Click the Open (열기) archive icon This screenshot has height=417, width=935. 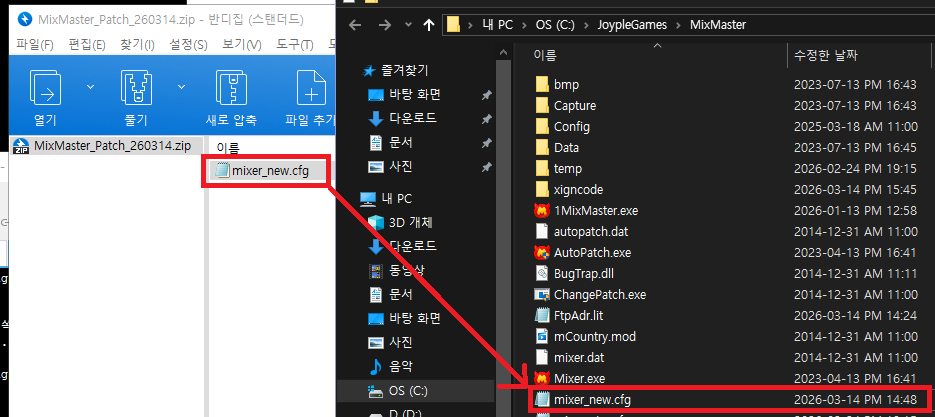coord(46,89)
